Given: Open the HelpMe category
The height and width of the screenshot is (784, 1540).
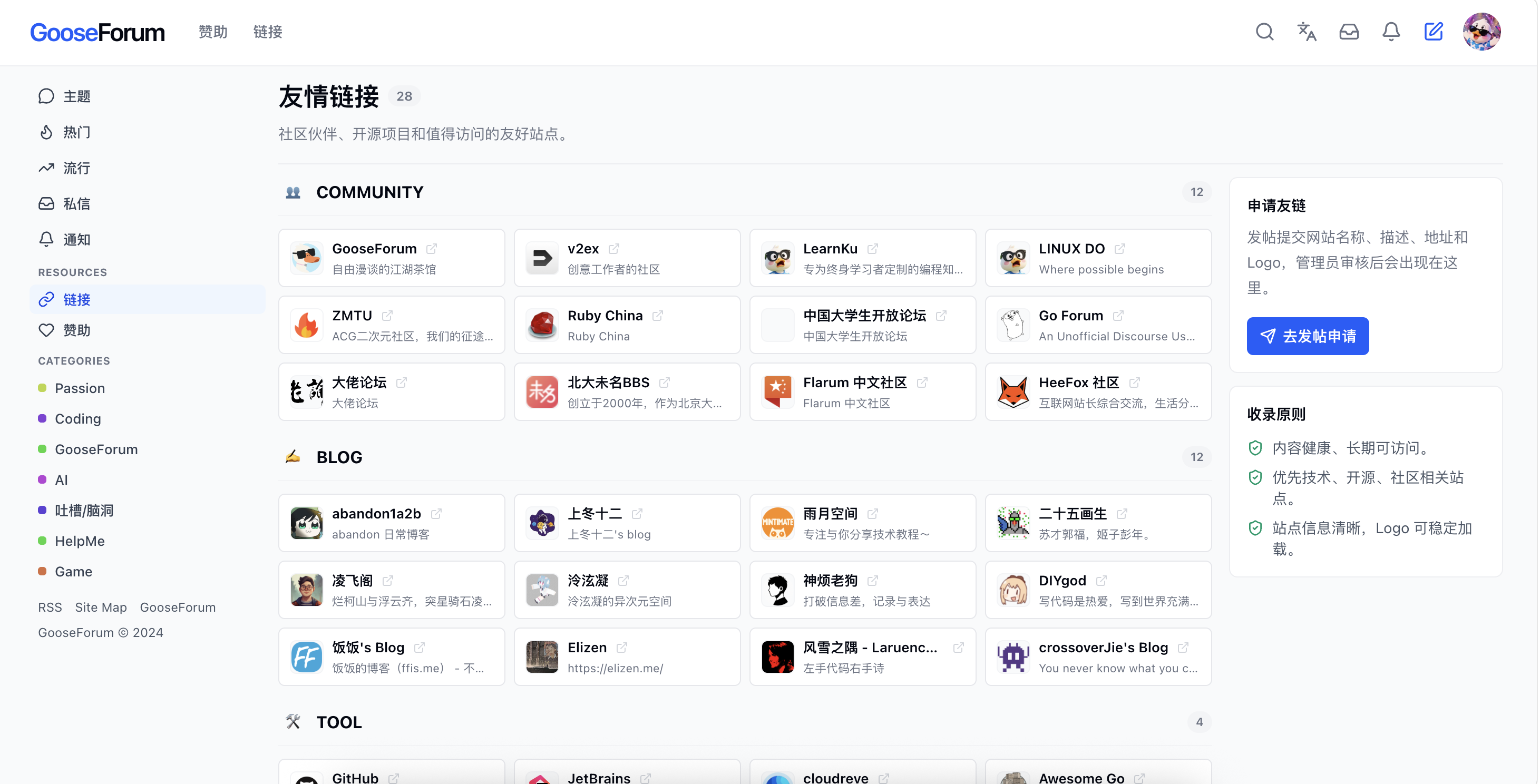Looking at the screenshot, I should (71, 541).
